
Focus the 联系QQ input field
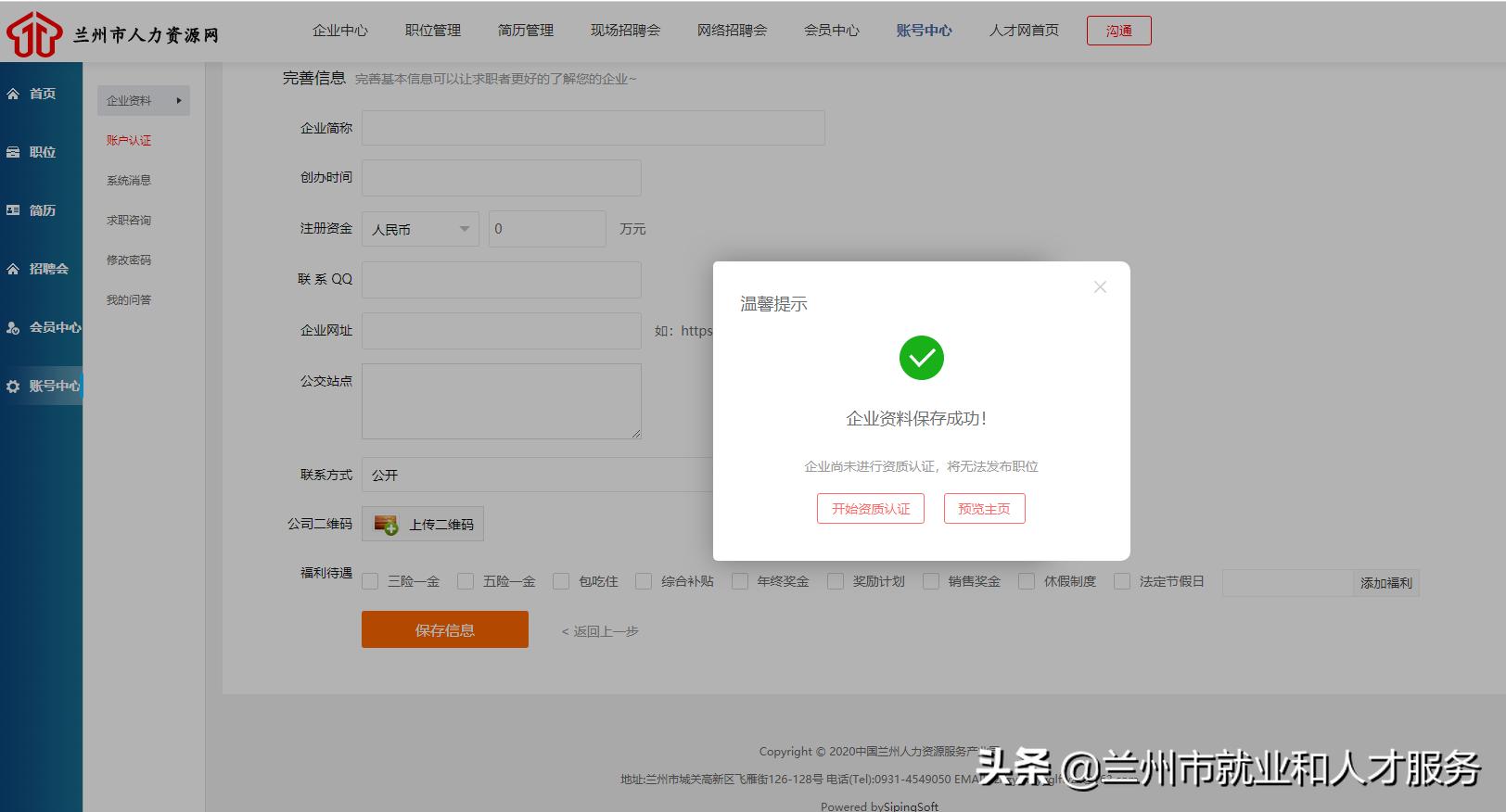[502, 280]
